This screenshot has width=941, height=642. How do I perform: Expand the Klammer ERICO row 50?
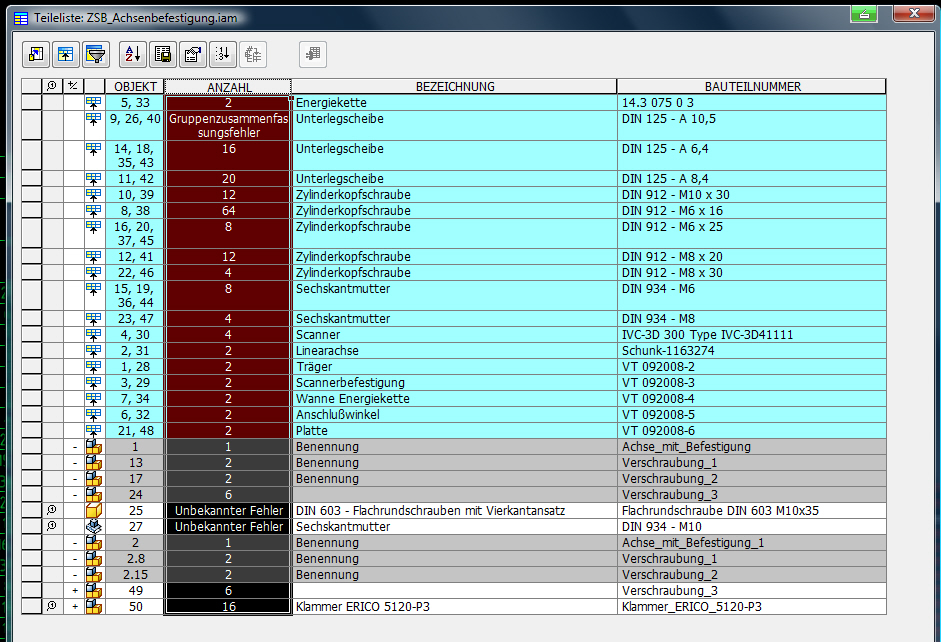74,607
